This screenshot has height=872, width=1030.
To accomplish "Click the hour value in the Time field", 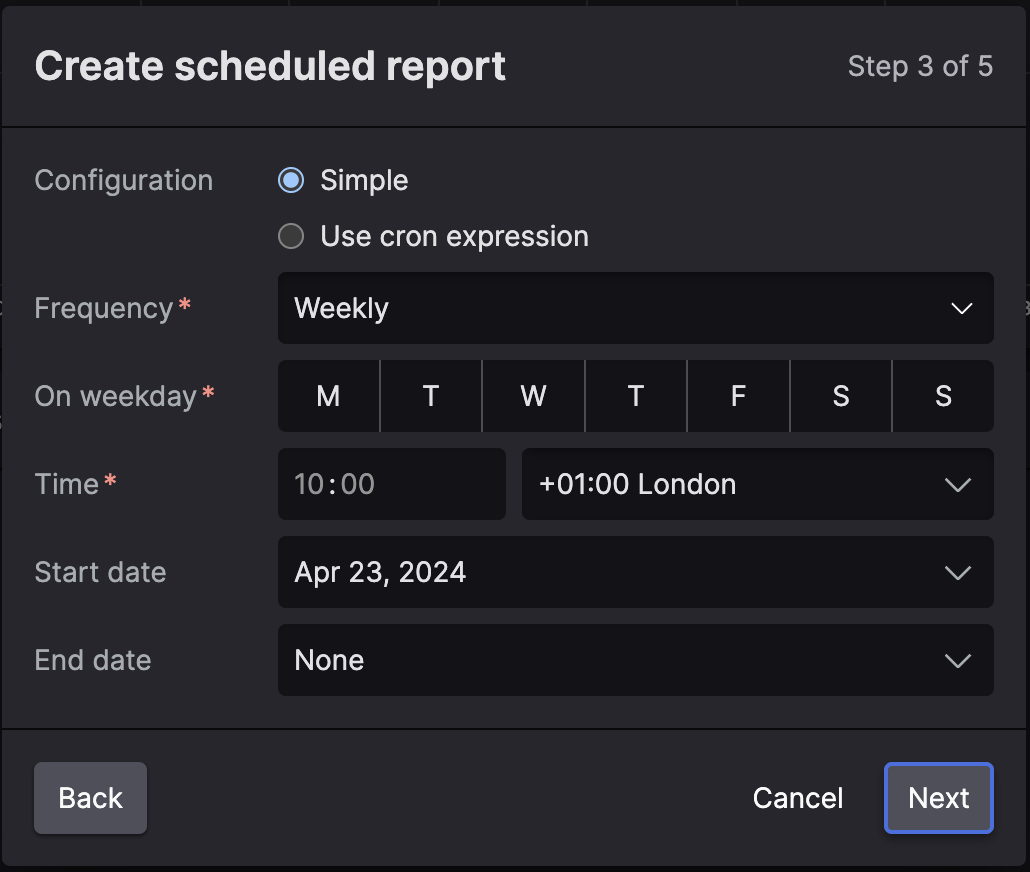I will (309, 485).
